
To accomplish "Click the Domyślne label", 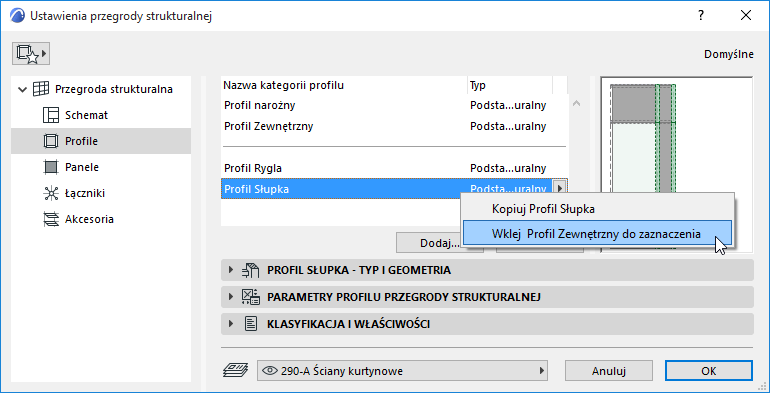I will point(729,54).
